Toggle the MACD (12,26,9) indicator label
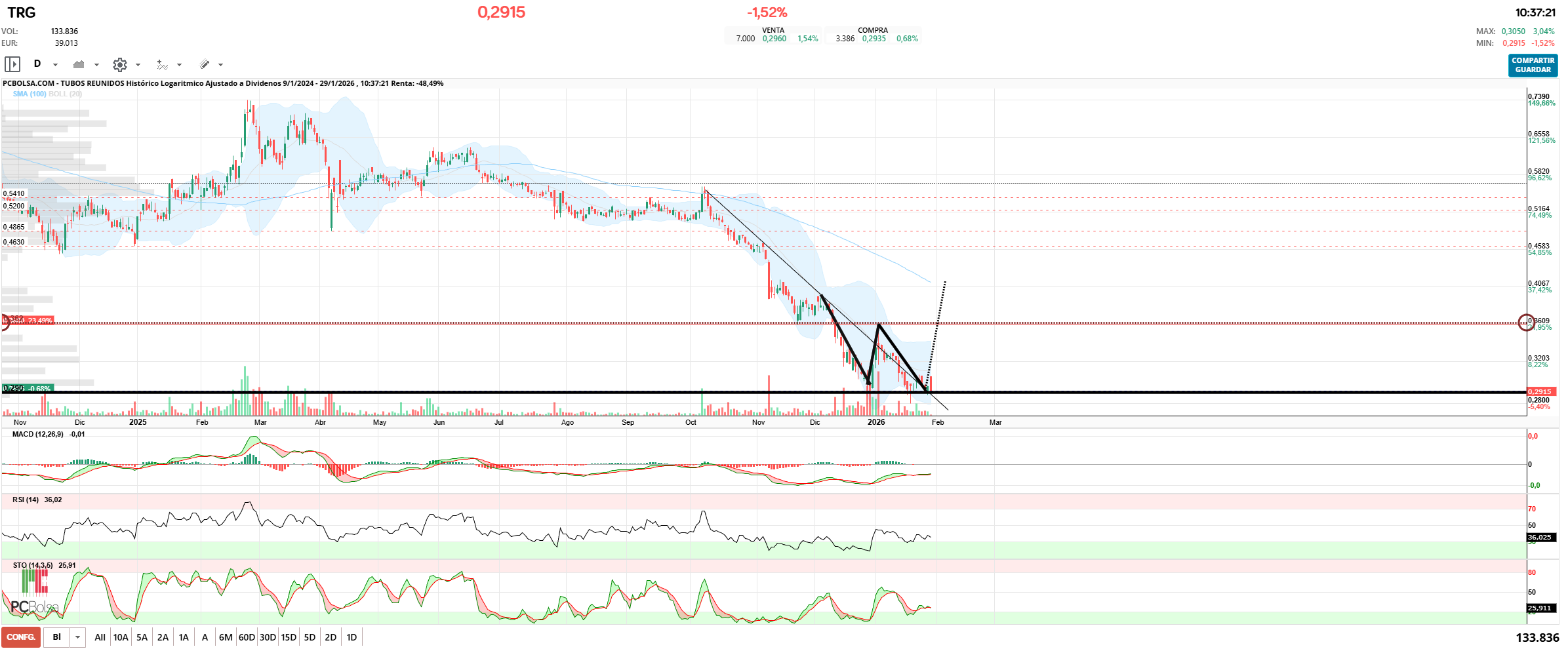 click(37, 433)
